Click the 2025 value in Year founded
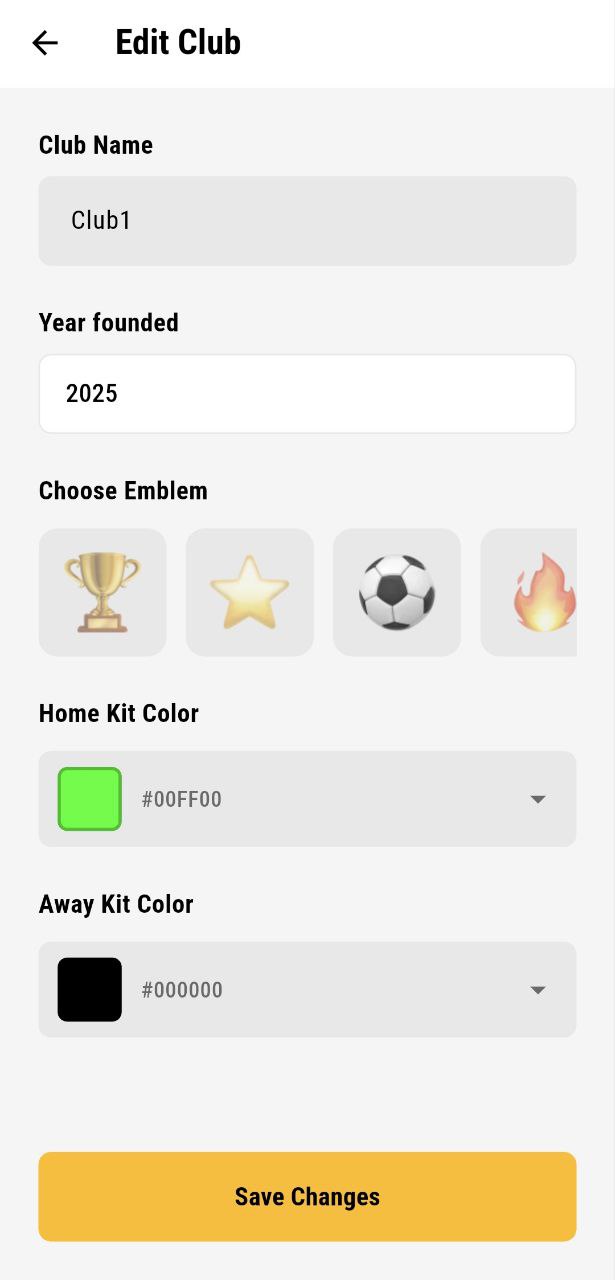Screen dimensions: 615x1280 [x=91, y=393]
